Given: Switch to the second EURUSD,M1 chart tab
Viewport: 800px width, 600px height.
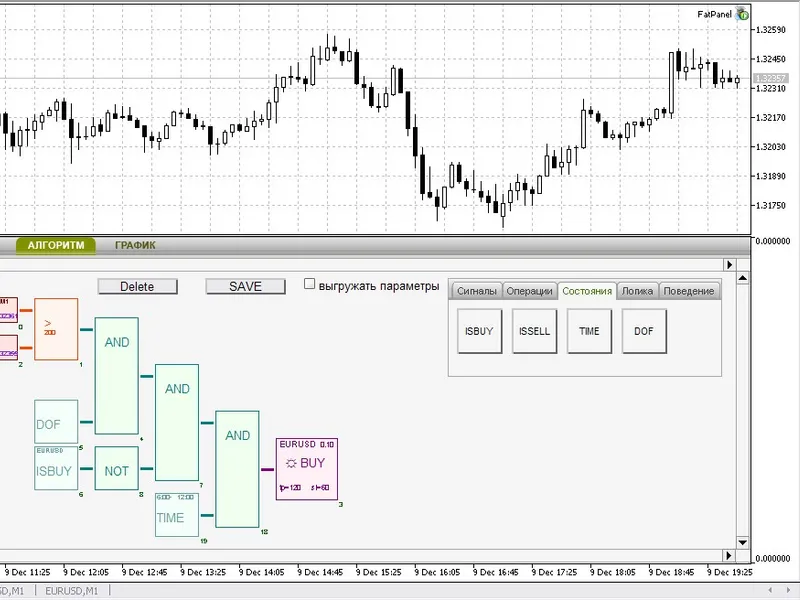Looking at the screenshot, I should 71,591.
